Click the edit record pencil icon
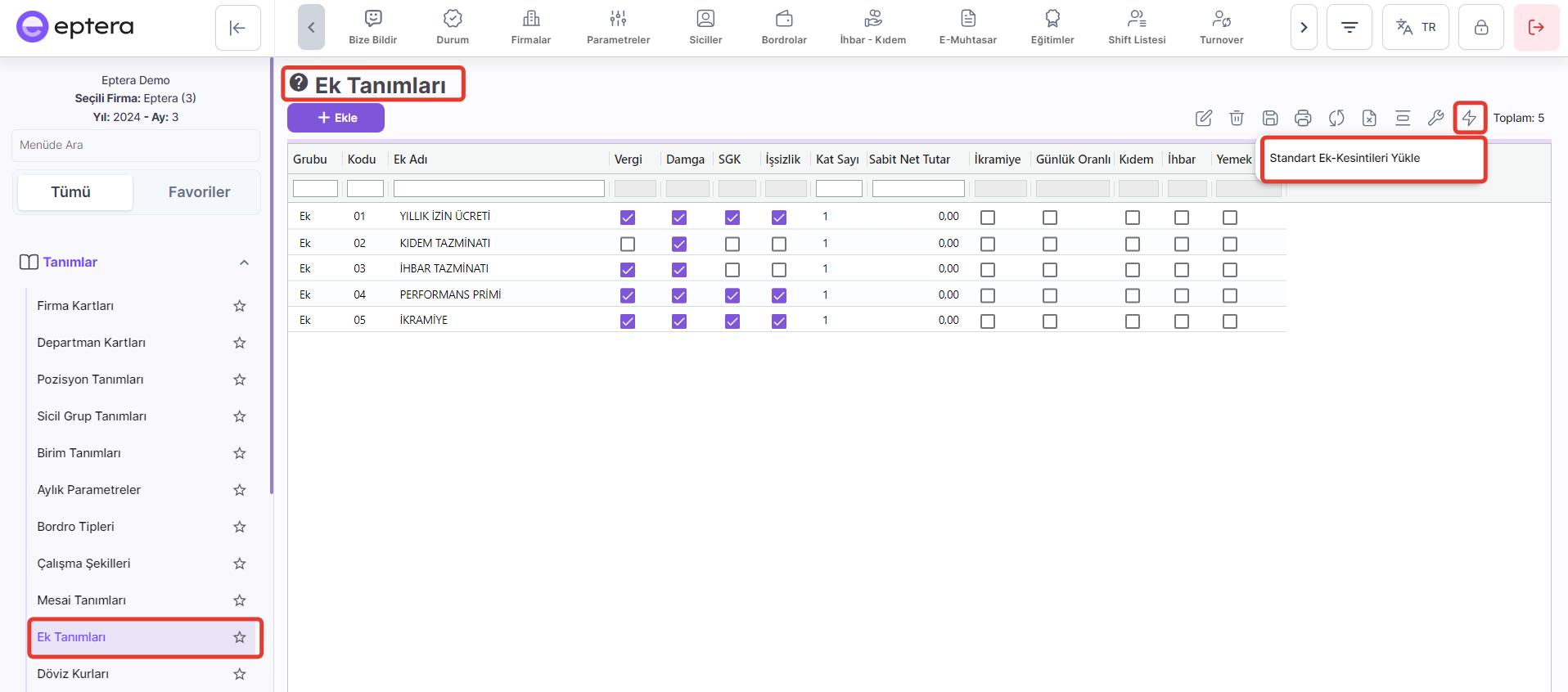1568x692 pixels. click(1203, 118)
